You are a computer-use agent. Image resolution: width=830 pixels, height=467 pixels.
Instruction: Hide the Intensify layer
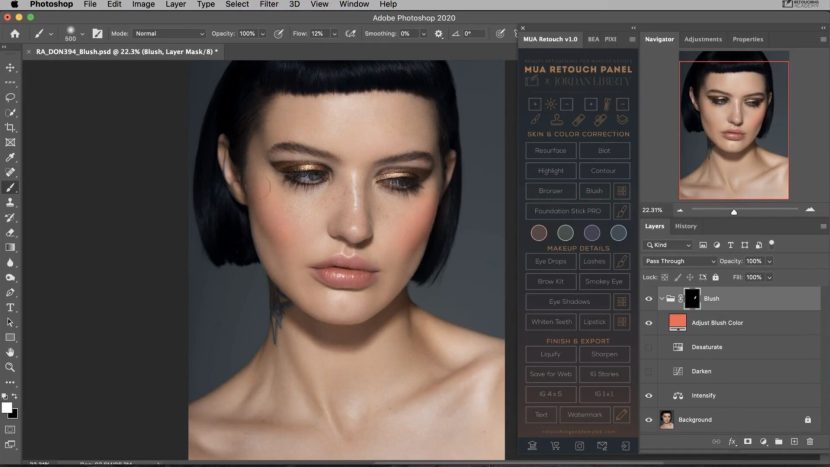[648, 396]
